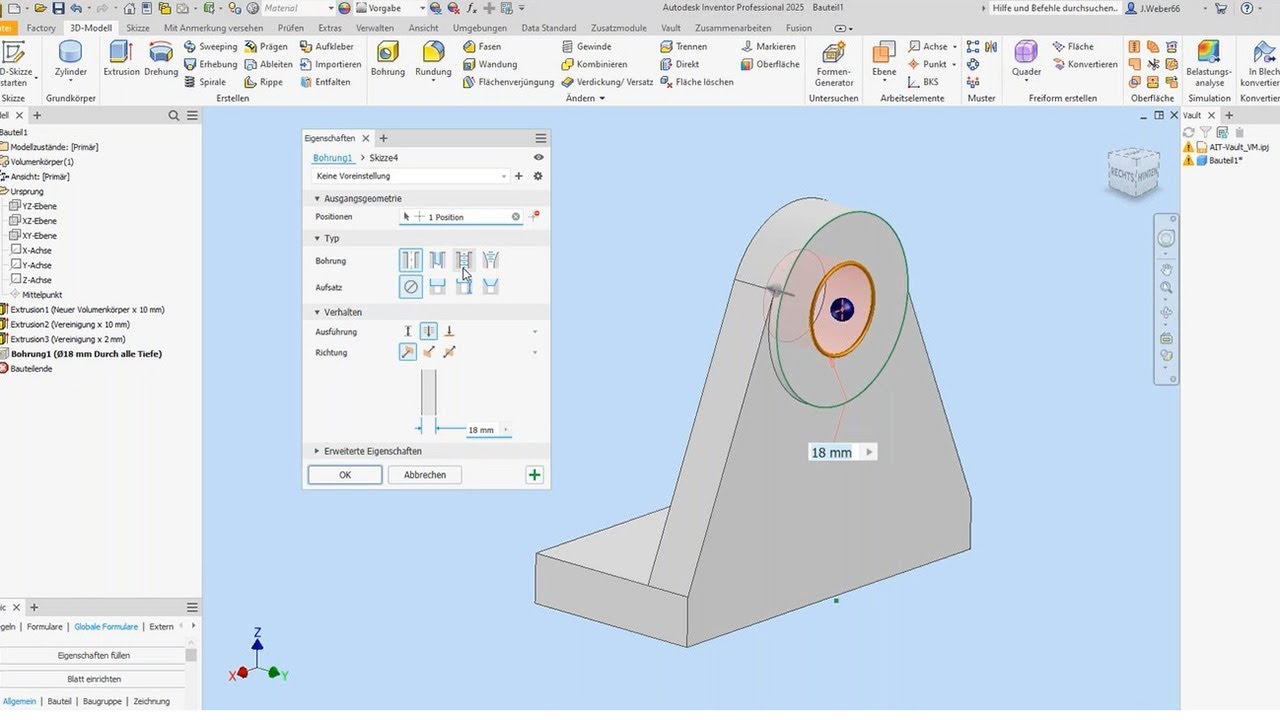Open the Formen-Generator
Screen dimensions: 1280x720
(x=834, y=62)
